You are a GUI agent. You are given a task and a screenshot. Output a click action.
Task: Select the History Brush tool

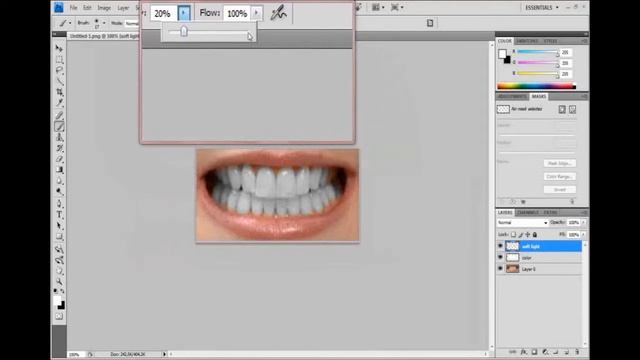(x=60, y=148)
